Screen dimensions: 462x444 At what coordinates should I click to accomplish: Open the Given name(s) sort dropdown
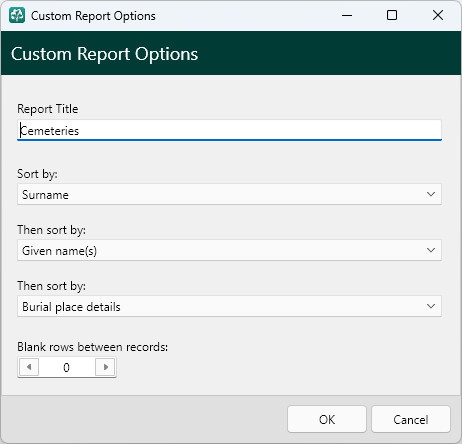(x=229, y=250)
